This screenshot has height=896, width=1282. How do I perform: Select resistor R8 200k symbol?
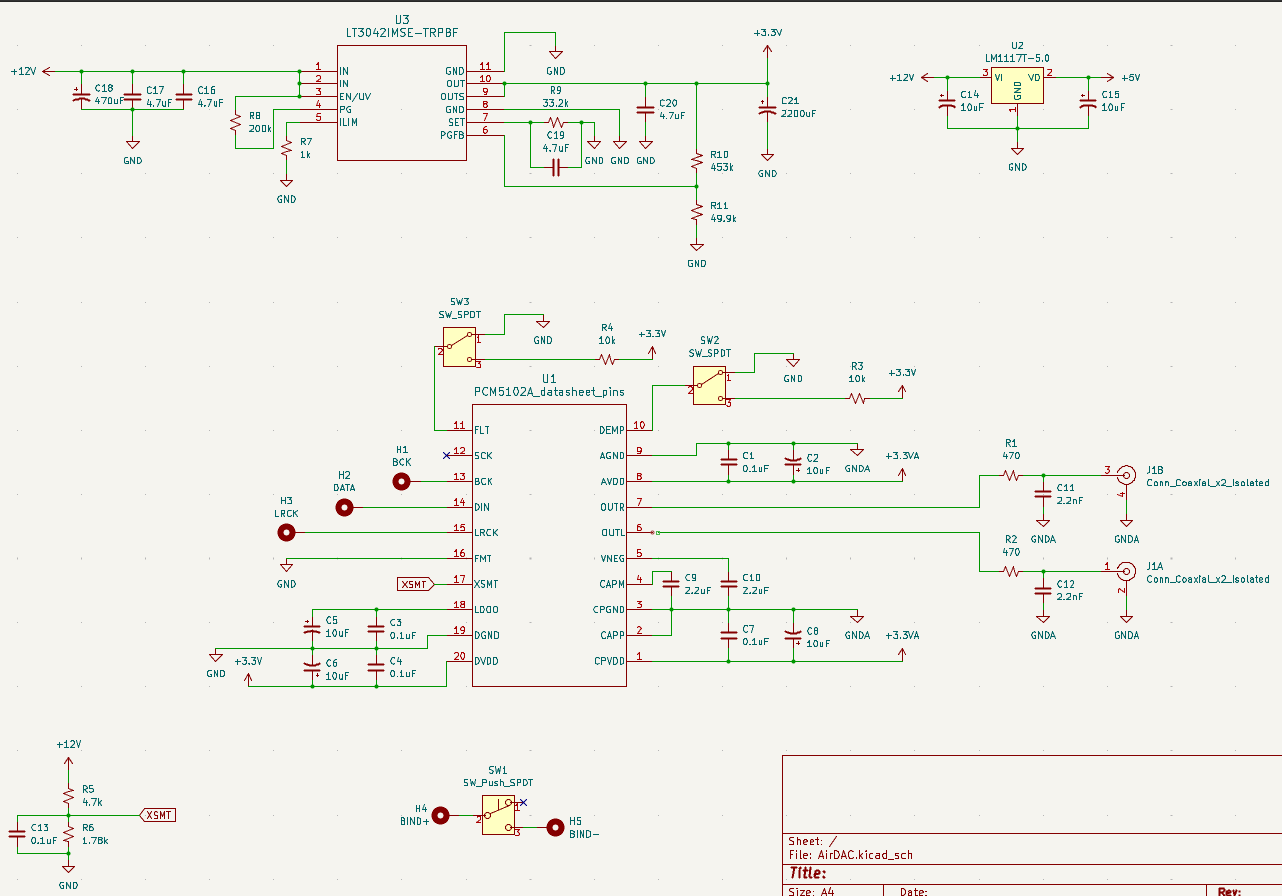[x=235, y=124]
